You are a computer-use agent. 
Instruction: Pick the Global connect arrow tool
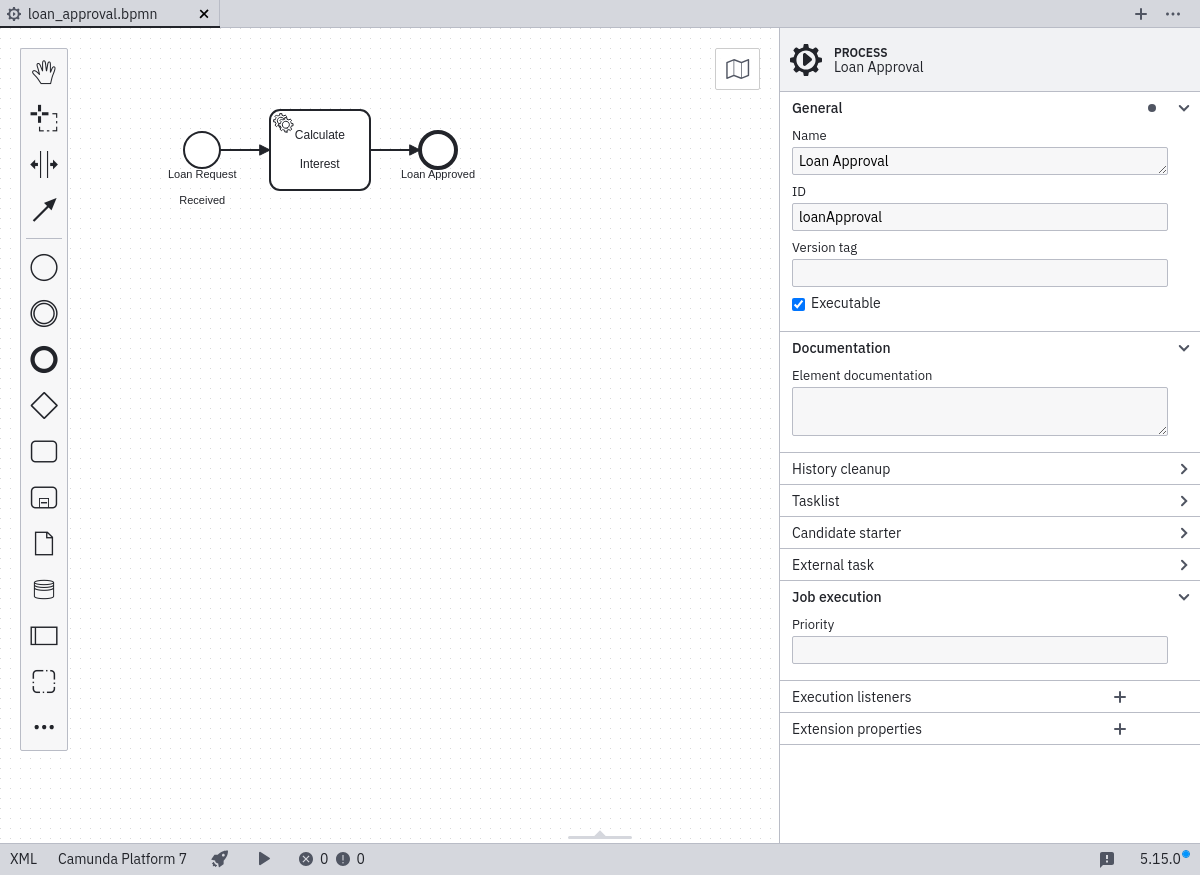click(44, 210)
